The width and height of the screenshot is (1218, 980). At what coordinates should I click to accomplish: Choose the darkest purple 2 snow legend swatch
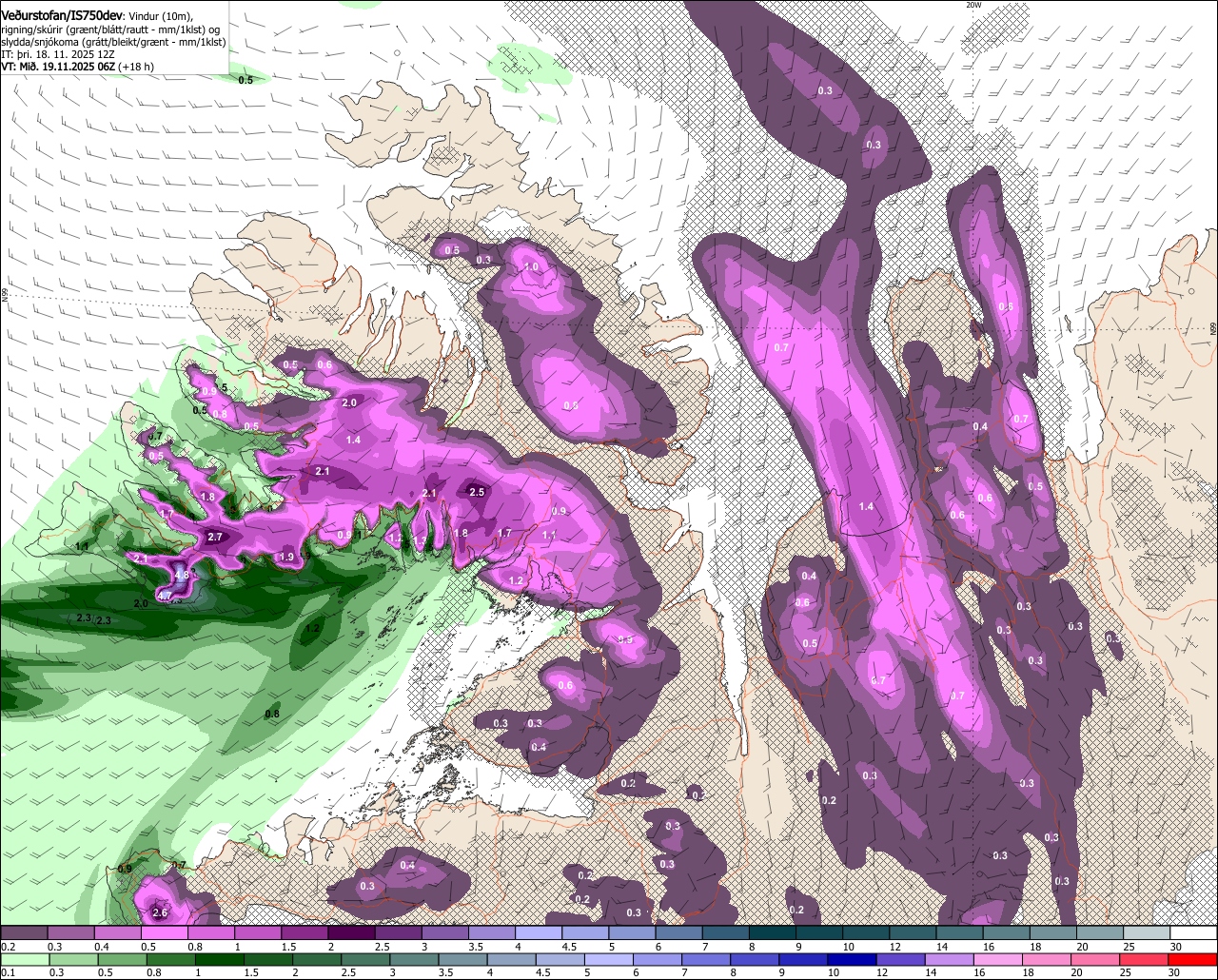click(x=351, y=933)
